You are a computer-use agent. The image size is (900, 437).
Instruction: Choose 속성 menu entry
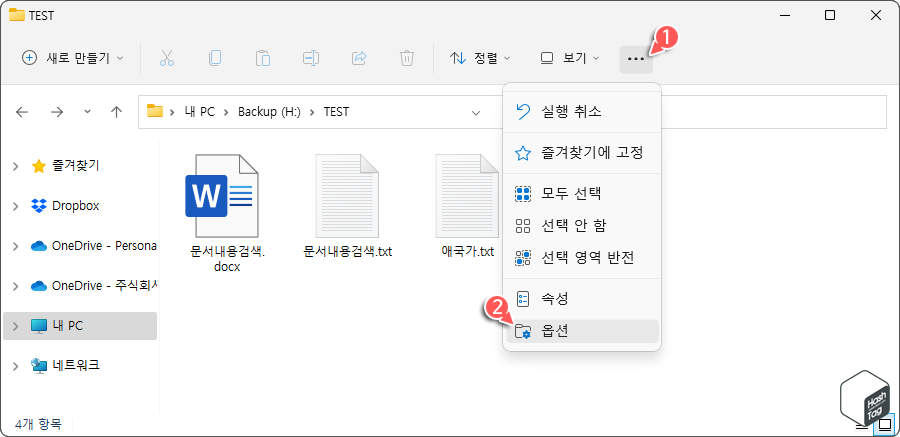582,299
